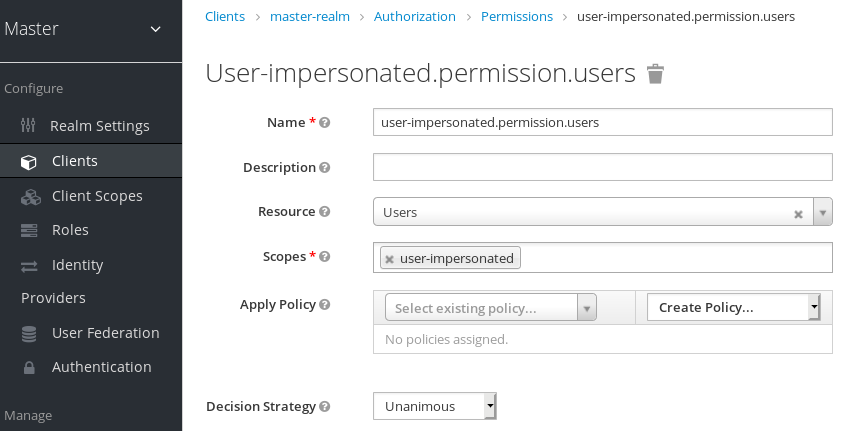Delete permission using the trash icon
The image size is (842, 431).
coord(655,74)
